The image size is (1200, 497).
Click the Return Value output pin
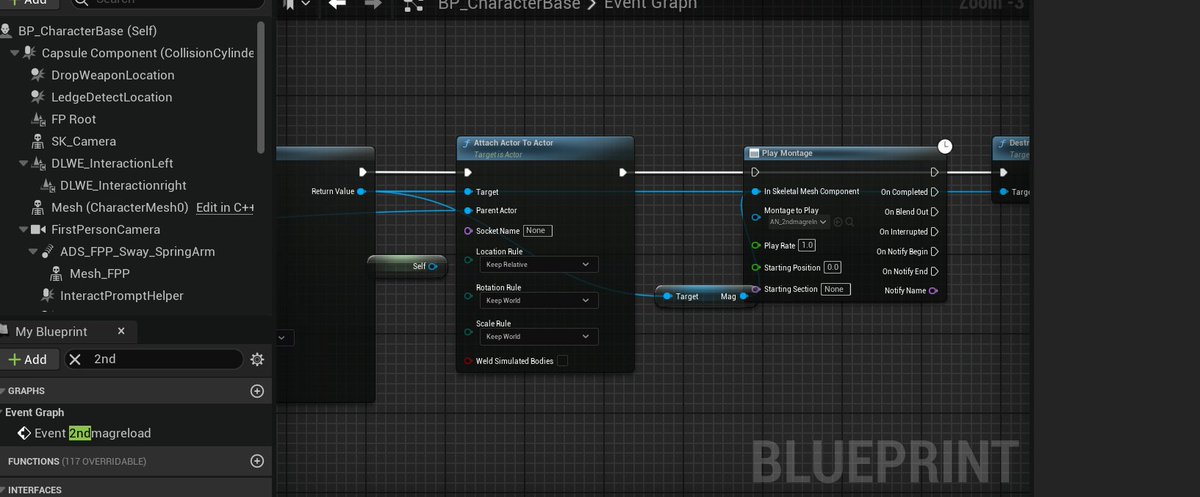click(x=361, y=191)
